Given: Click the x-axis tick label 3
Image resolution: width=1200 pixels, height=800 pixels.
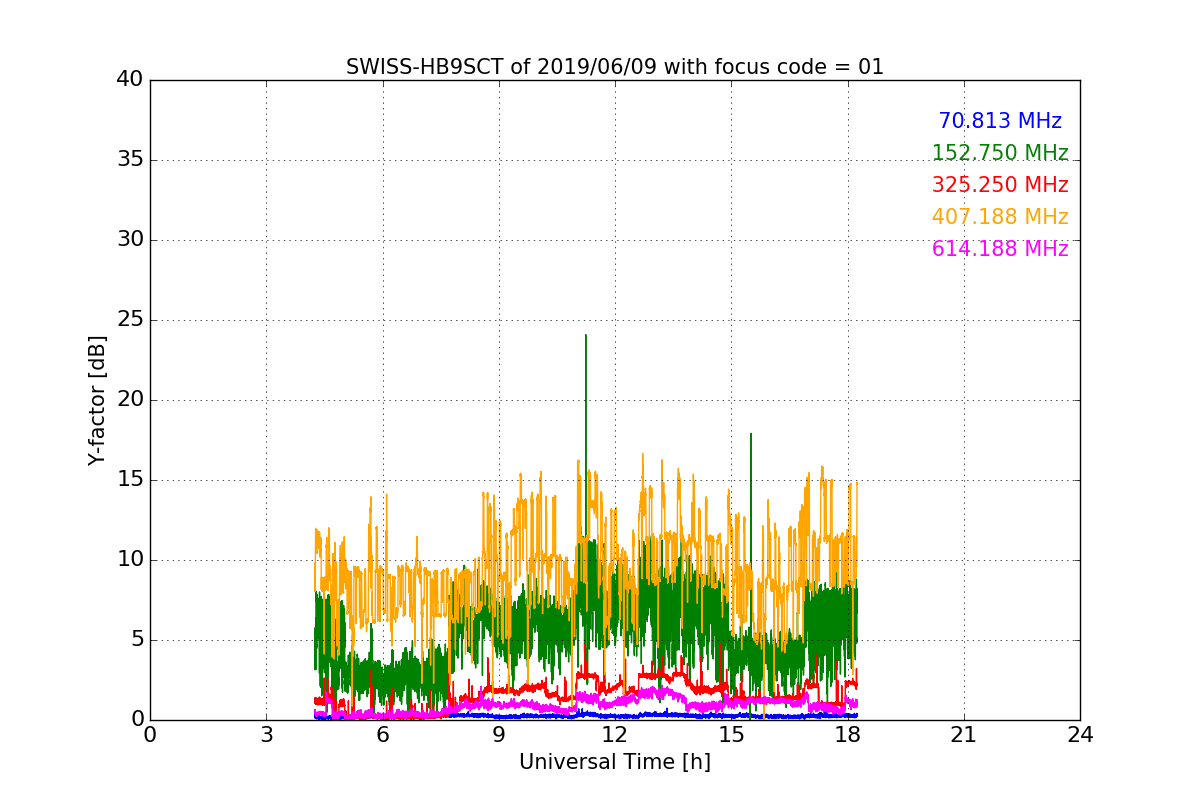Looking at the screenshot, I should (x=266, y=735).
